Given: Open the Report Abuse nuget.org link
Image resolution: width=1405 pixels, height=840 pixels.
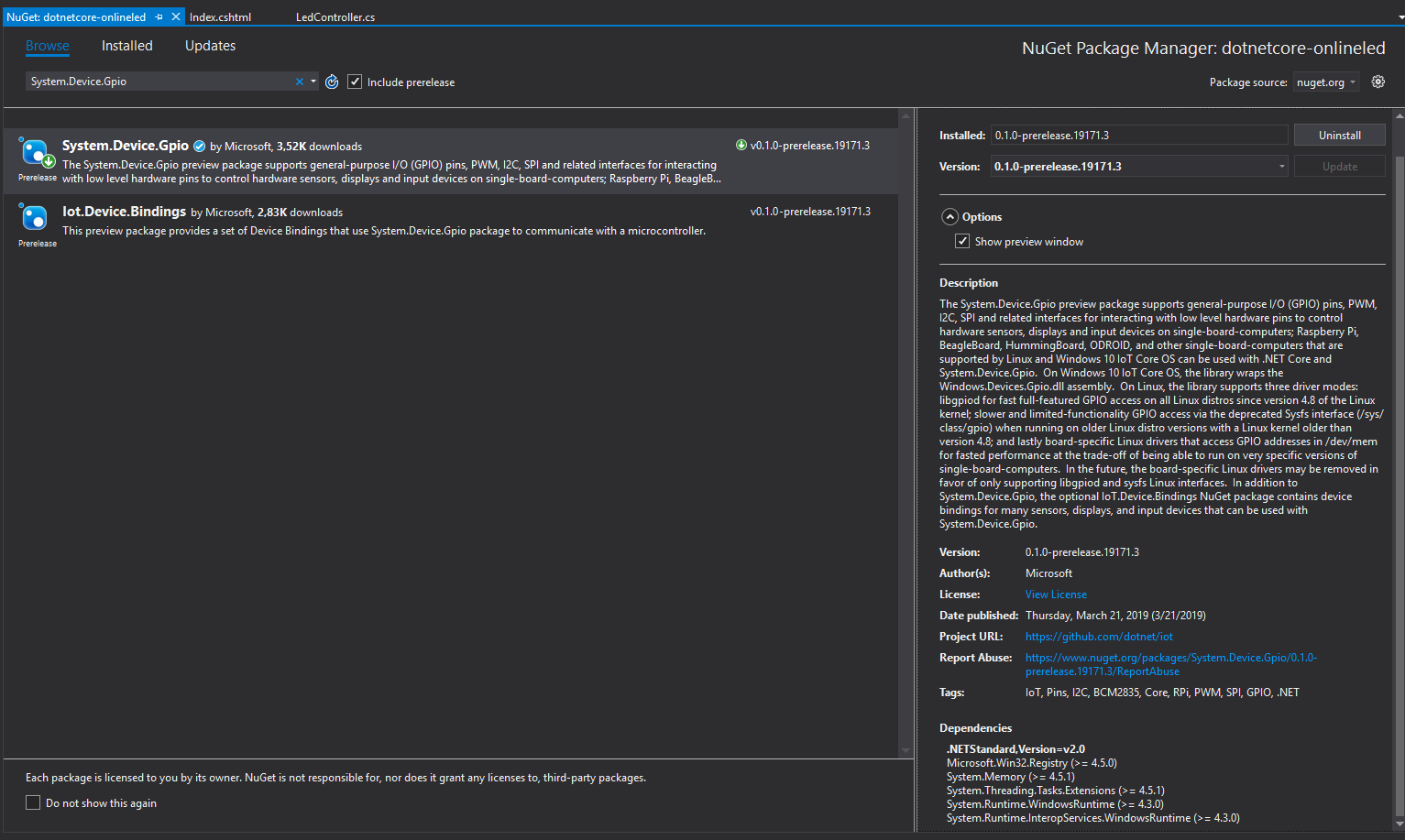Looking at the screenshot, I should (1170, 664).
